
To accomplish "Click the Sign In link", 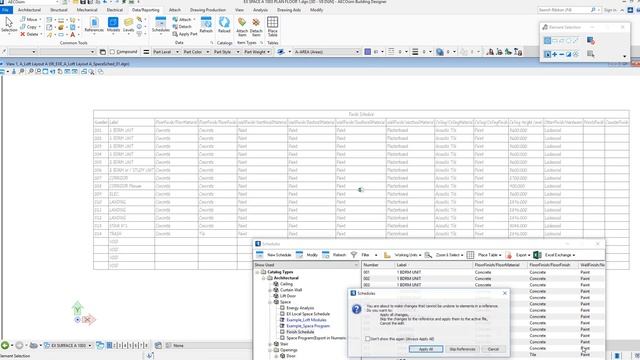I will (x=610, y=10).
